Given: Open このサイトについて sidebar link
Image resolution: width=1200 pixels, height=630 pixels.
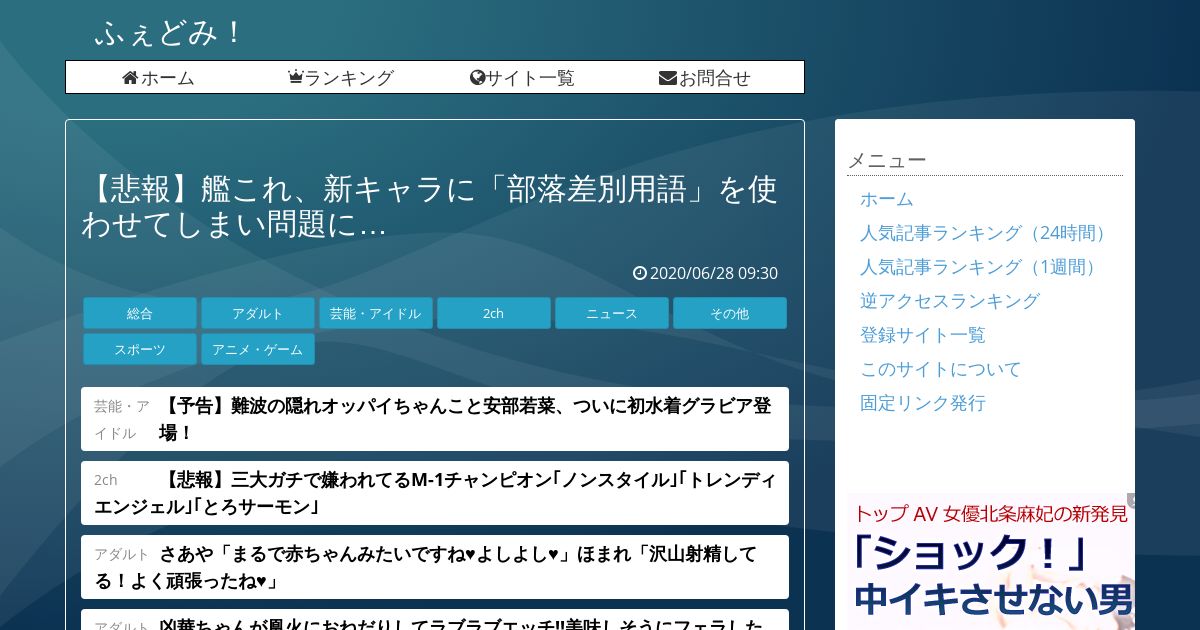Looking at the screenshot, I should pyautogui.click(x=941, y=369).
